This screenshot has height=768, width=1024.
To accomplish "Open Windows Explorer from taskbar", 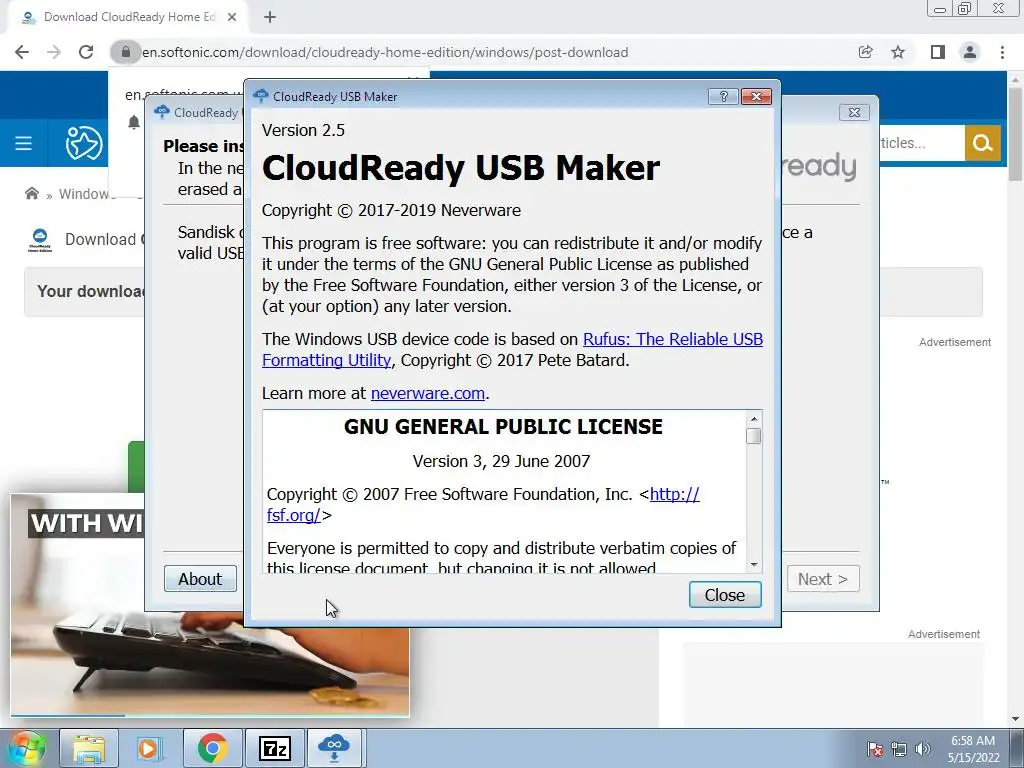I will [x=89, y=748].
